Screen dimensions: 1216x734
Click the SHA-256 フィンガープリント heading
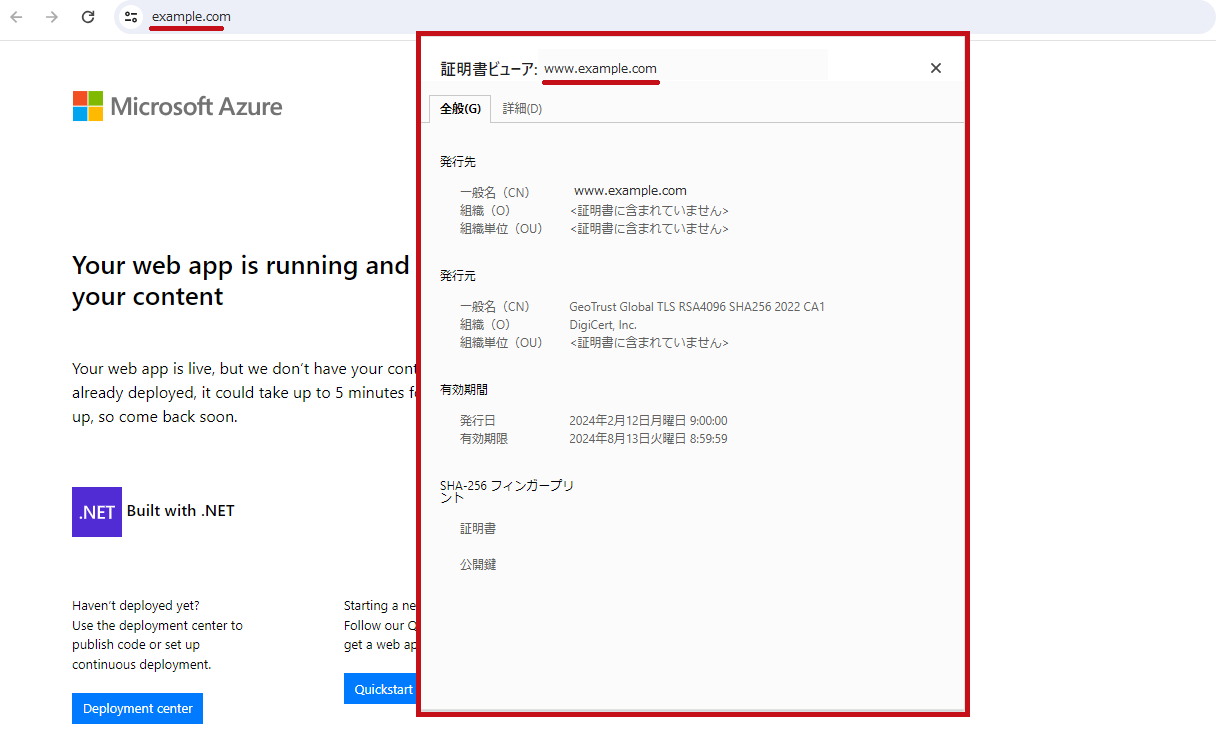click(x=507, y=491)
